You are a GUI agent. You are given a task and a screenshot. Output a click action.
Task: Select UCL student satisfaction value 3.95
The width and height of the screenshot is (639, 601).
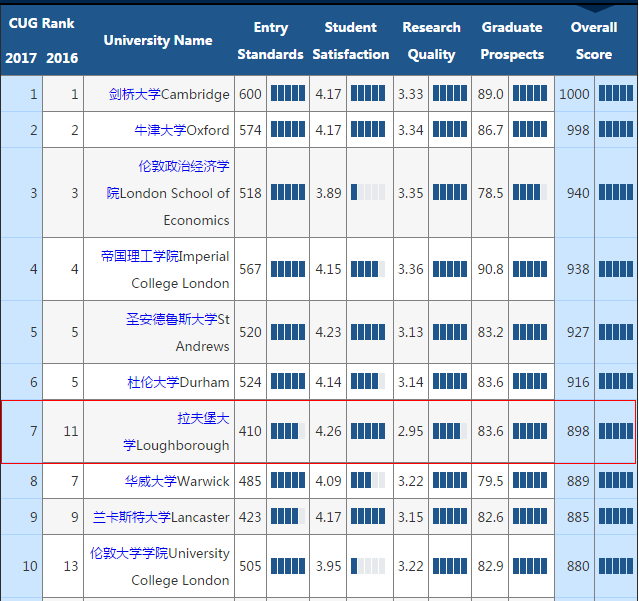(328, 566)
